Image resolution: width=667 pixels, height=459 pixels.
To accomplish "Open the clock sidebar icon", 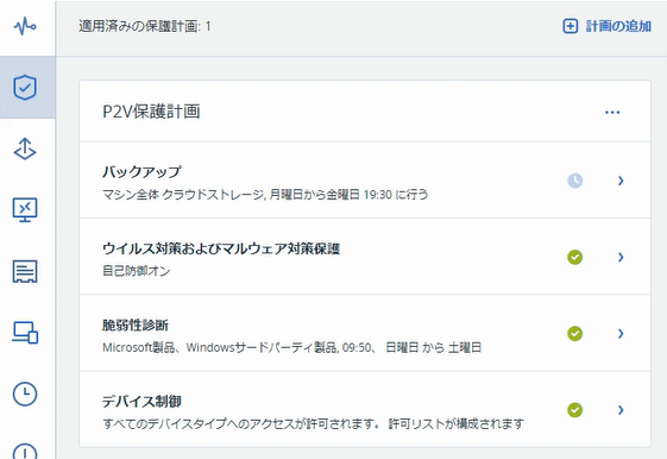I will click(x=25, y=394).
